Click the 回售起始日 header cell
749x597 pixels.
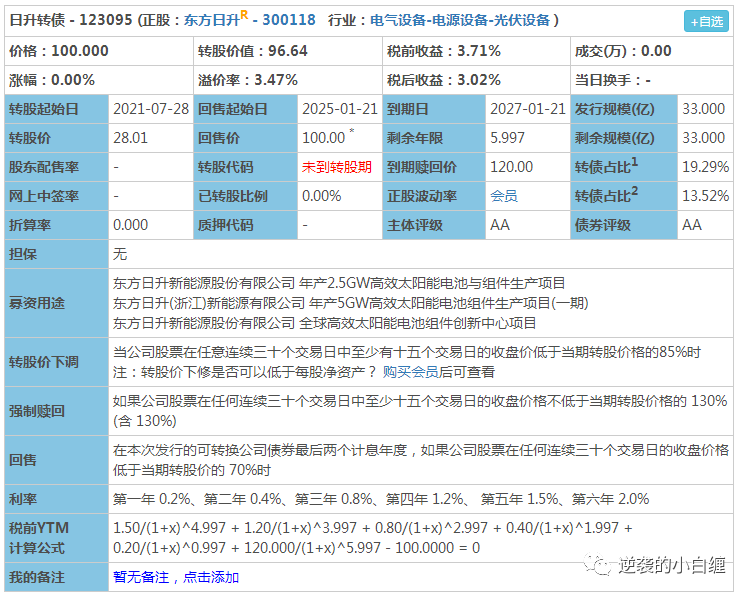[246, 109]
